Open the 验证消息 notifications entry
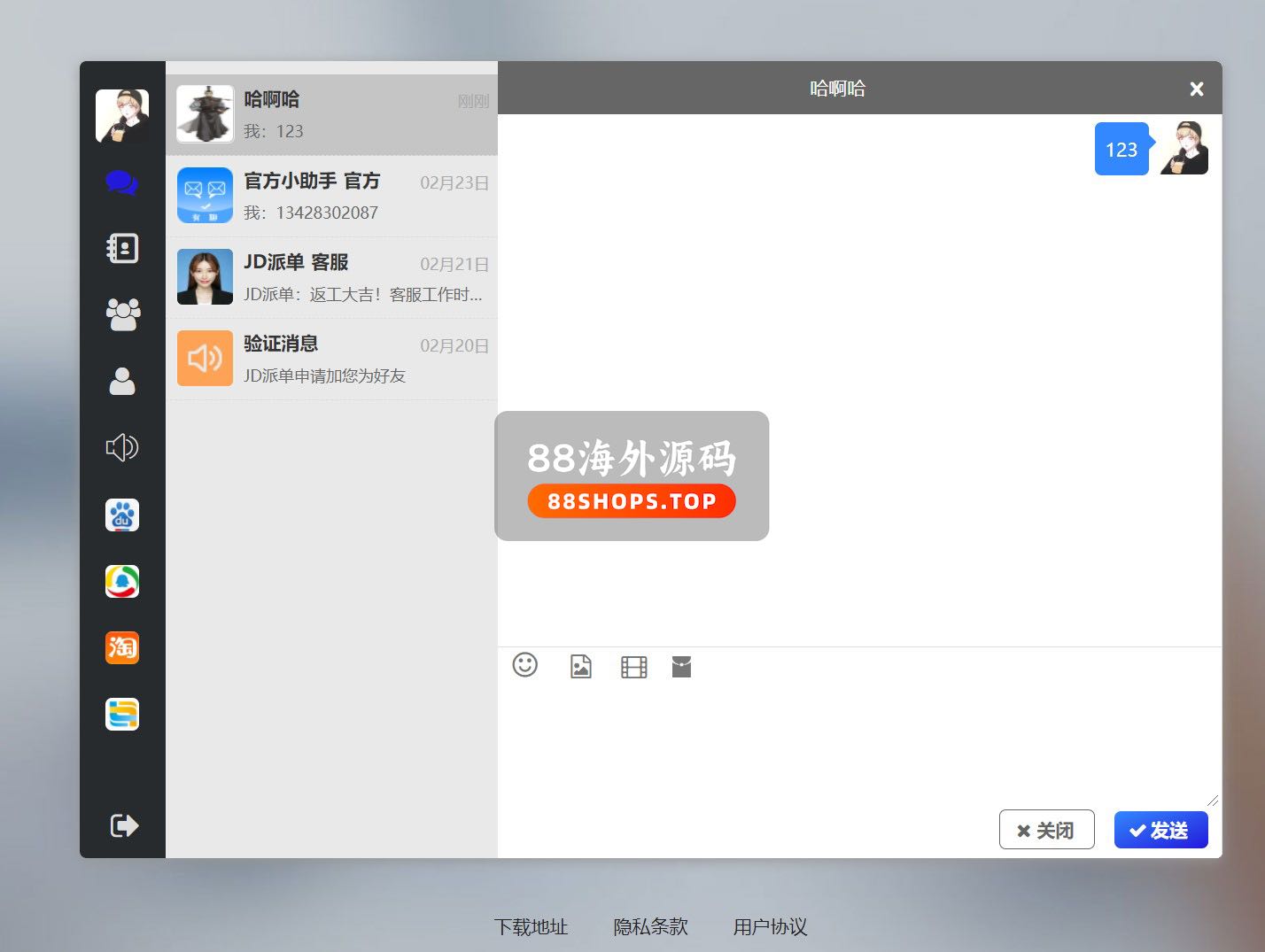Viewport: 1265px width, 952px height. pos(331,360)
